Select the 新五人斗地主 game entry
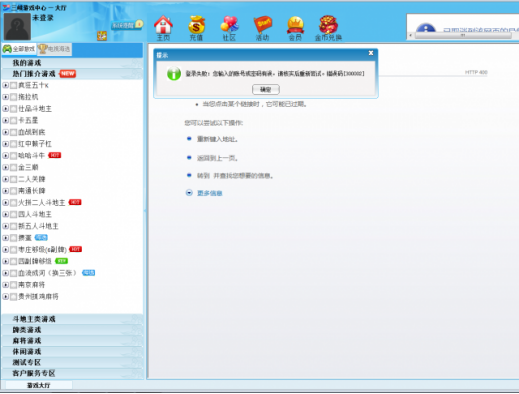The image size is (519, 394). click(38, 226)
